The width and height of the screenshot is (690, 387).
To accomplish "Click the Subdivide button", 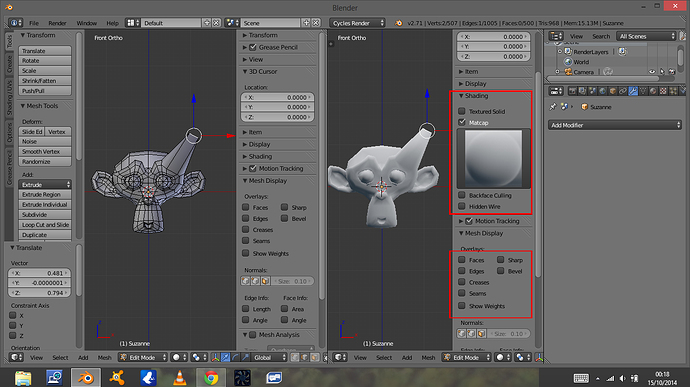I will 45,214.
